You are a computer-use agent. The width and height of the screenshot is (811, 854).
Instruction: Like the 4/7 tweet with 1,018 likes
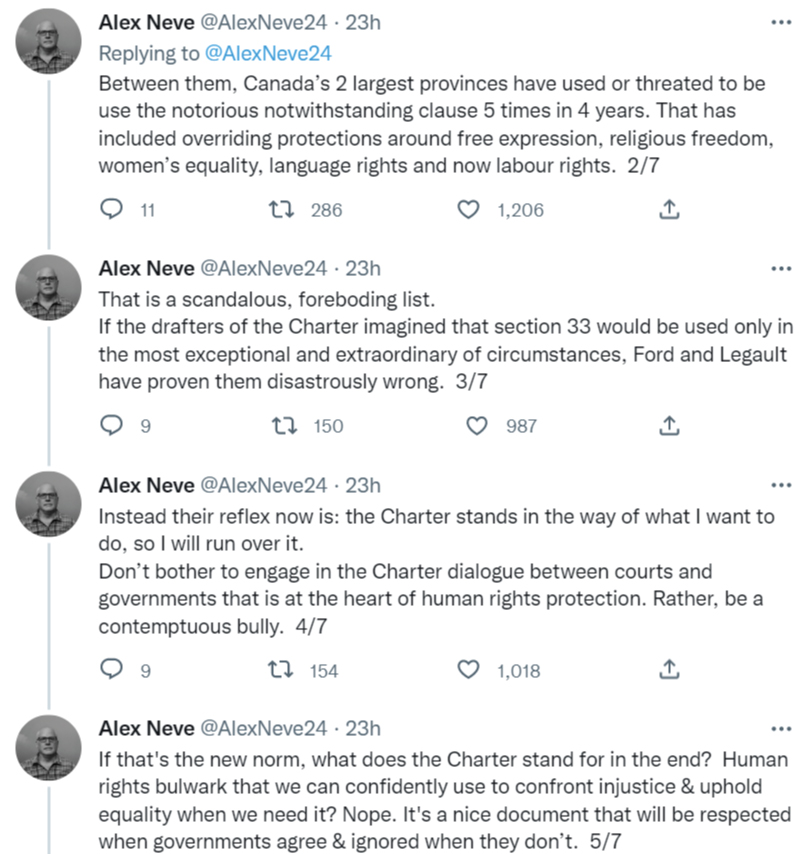(468, 670)
